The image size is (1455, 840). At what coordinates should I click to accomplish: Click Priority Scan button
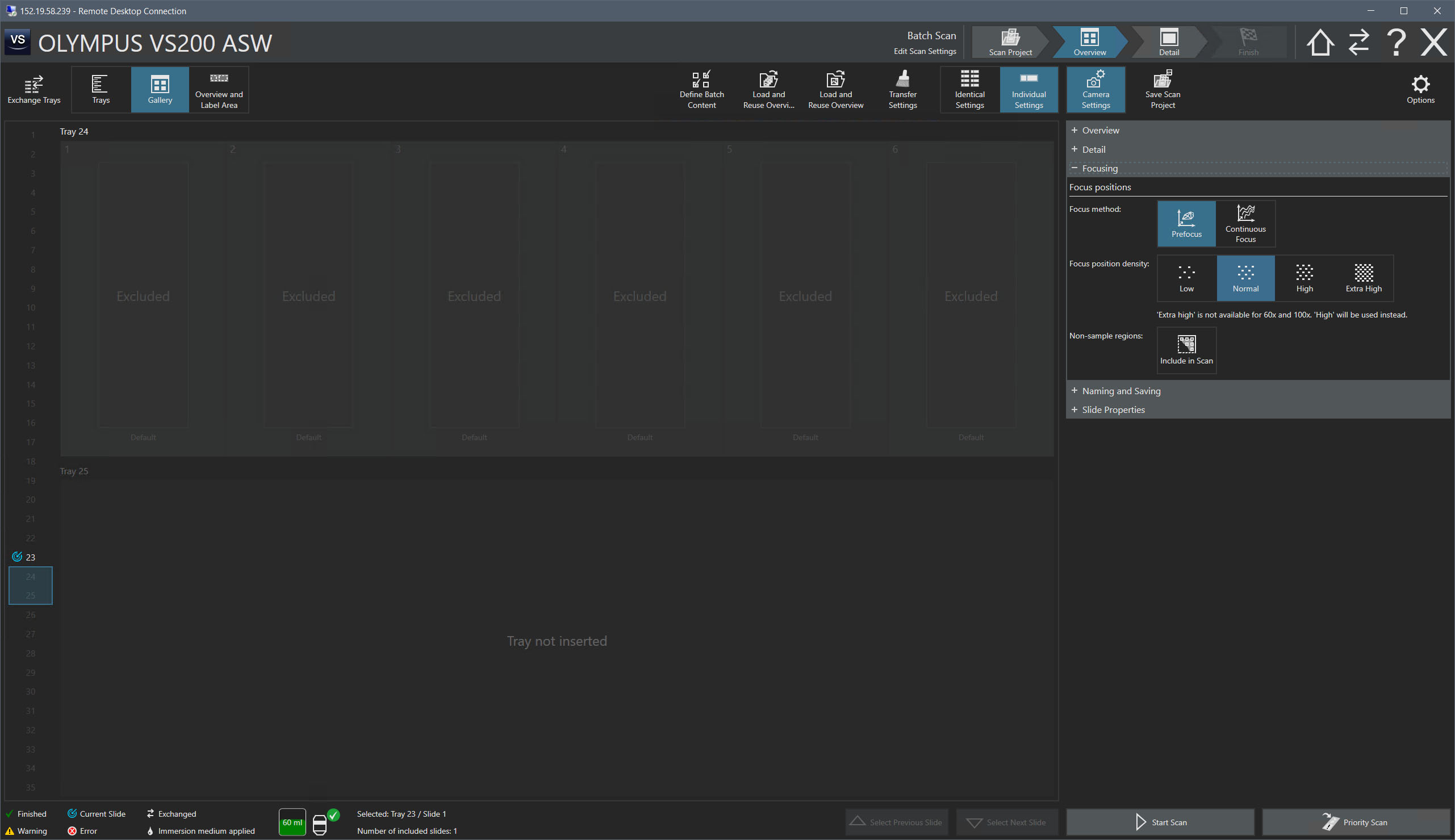pos(1355,822)
